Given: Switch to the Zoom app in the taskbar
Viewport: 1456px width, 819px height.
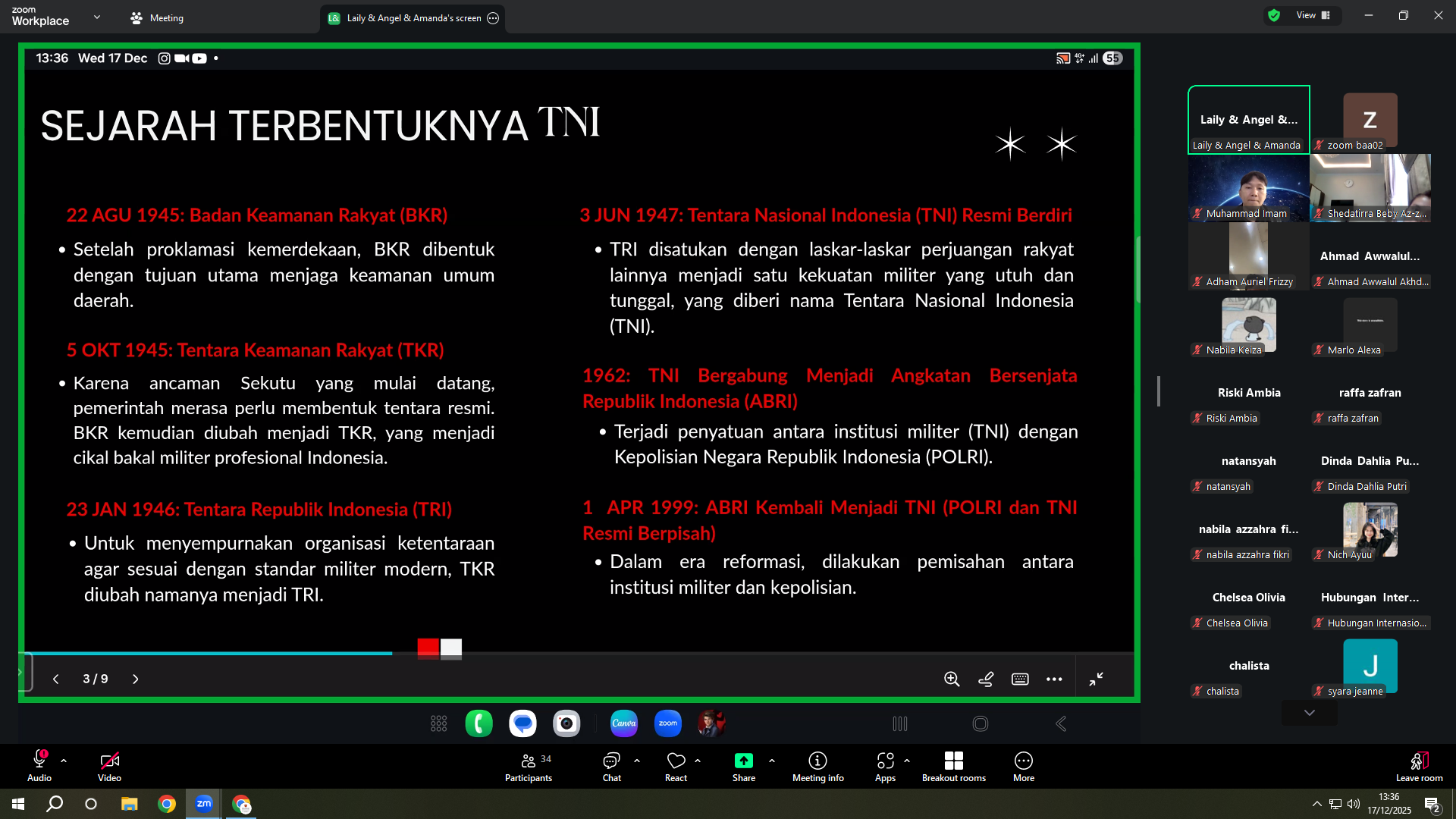Looking at the screenshot, I should tap(204, 804).
